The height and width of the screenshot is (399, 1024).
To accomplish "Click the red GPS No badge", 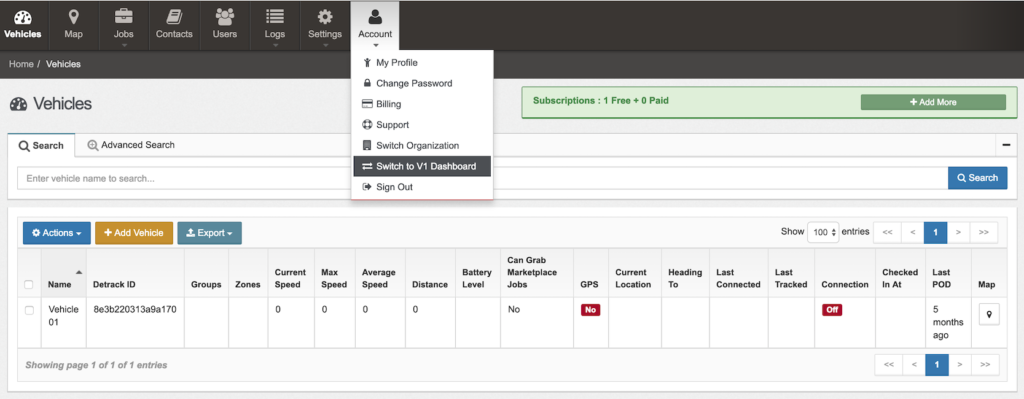I will pyautogui.click(x=590, y=310).
